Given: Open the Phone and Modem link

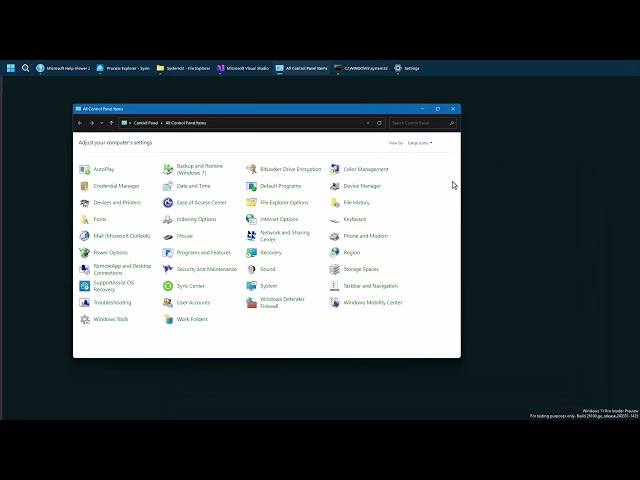Looking at the screenshot, I should coord(366,236).
